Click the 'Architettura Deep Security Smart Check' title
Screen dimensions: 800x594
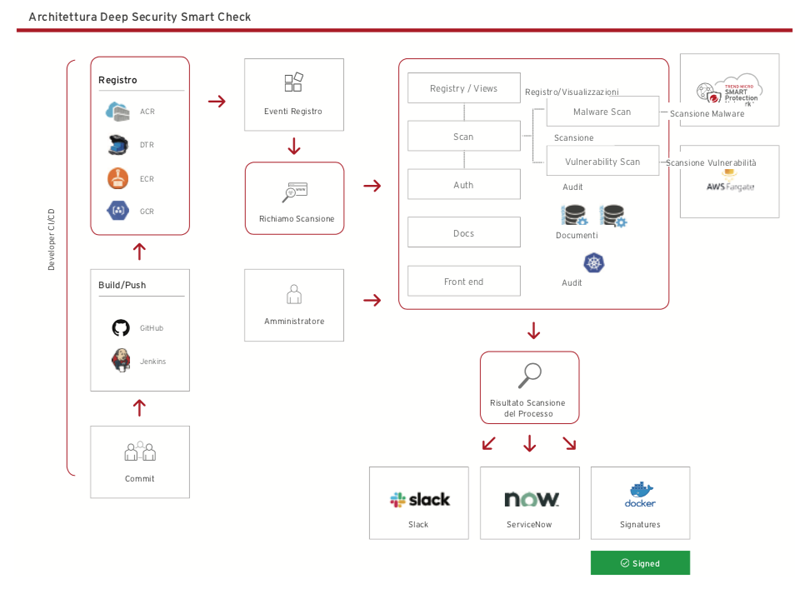140,17
